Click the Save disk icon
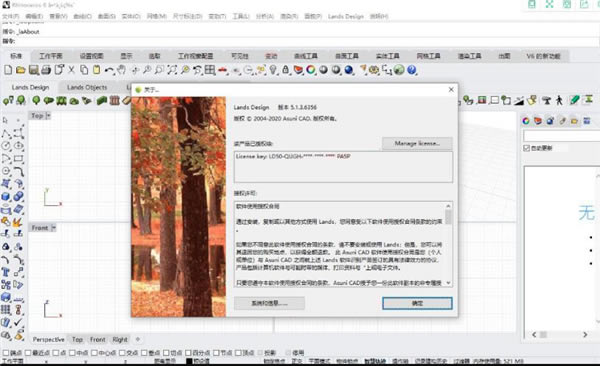The width and height of the screenshot is (600, 366). point(34,70)
